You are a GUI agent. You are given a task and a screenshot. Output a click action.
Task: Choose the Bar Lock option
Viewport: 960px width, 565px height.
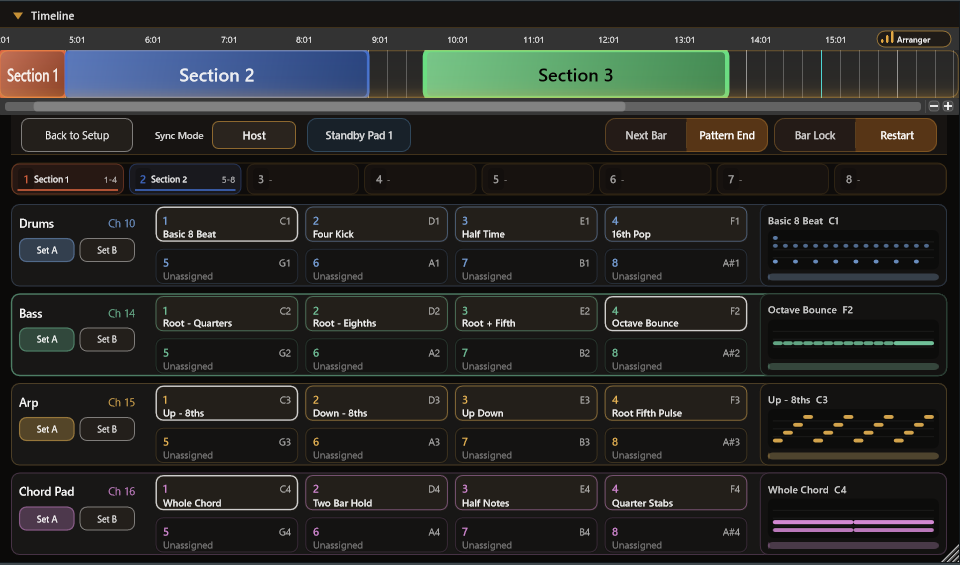(815, 135)
